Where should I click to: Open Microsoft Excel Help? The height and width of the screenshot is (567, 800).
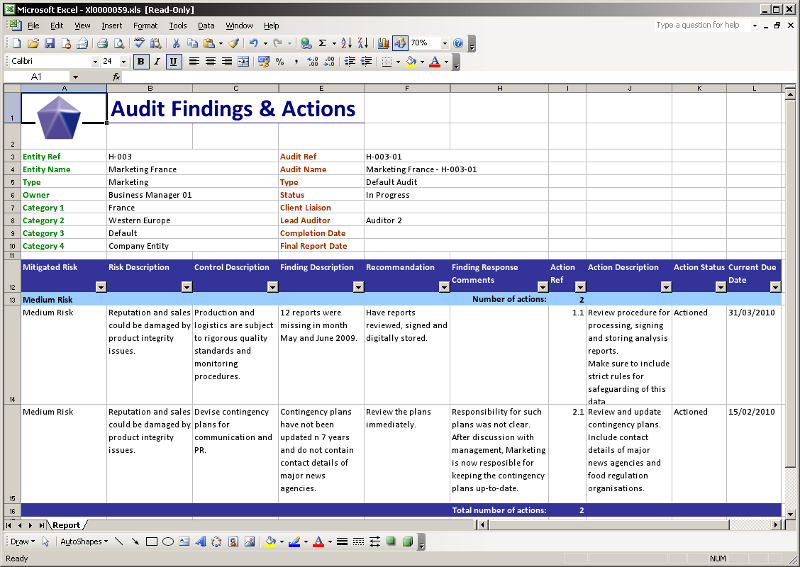tap(458, 43)
